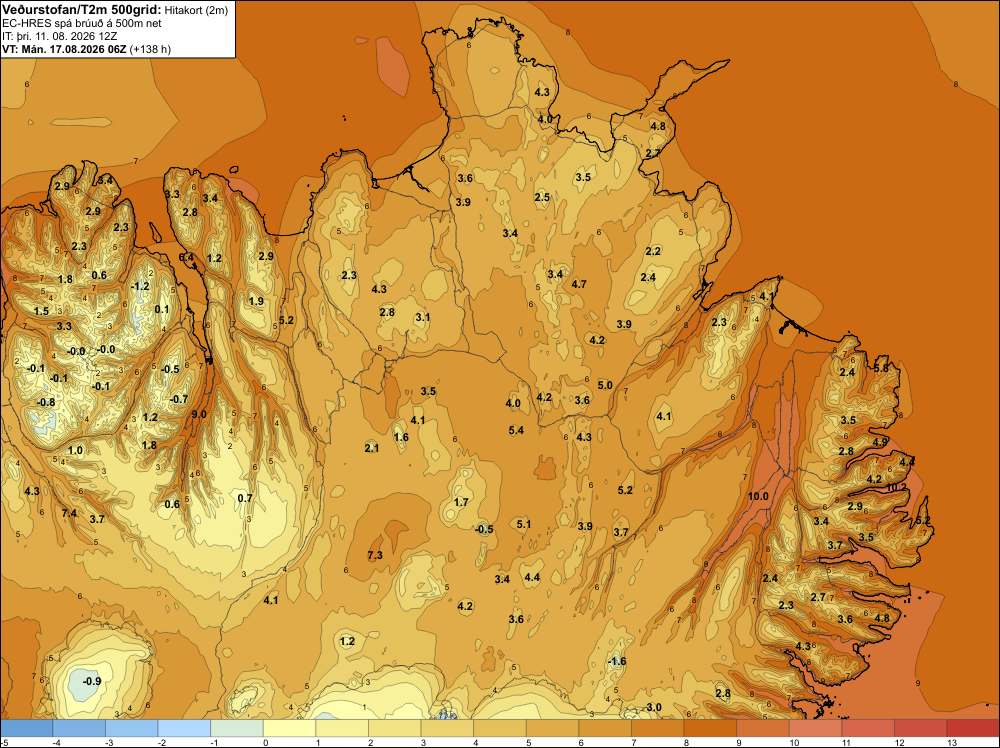The height and width of the screenshot is (748, 1000).
Task: Click the '7.4' temperature value
Action: [x=70, y=513]
